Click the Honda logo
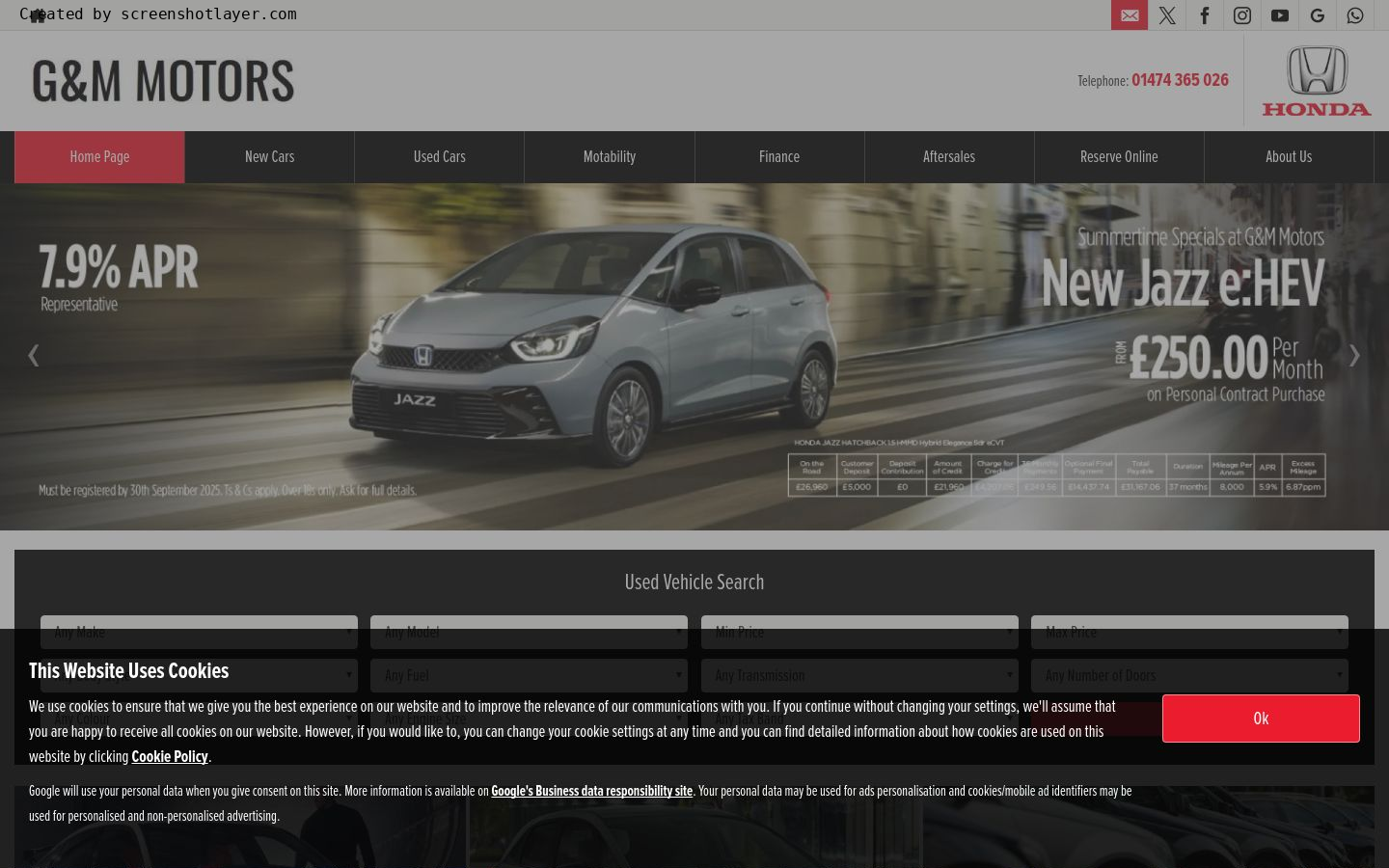Screen dimensions: 1389x868 [x=1317, y=81]
